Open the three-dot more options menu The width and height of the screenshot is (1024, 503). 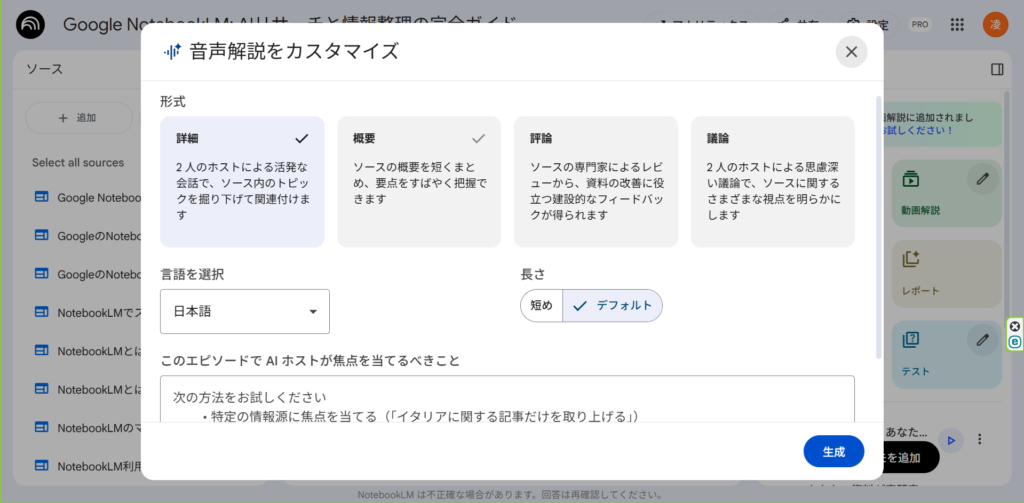coord(980,439)
